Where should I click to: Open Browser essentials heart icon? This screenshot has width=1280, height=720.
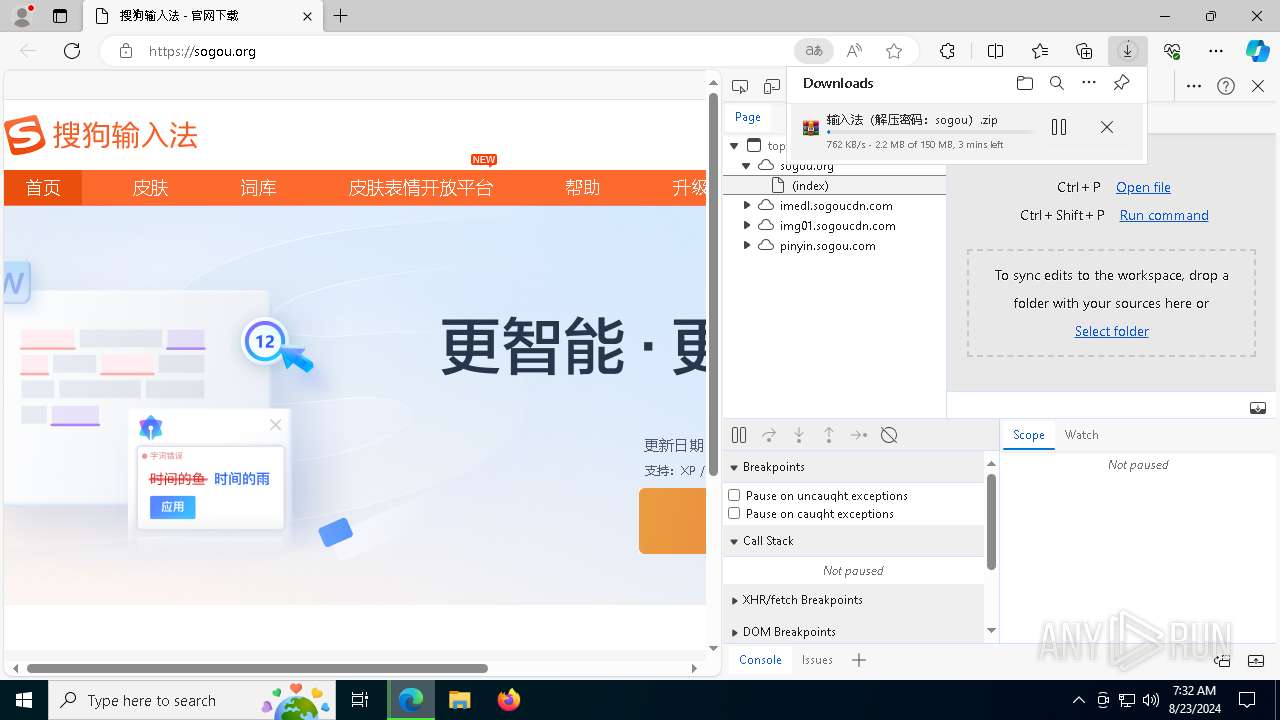click(x=1172, y=51)
